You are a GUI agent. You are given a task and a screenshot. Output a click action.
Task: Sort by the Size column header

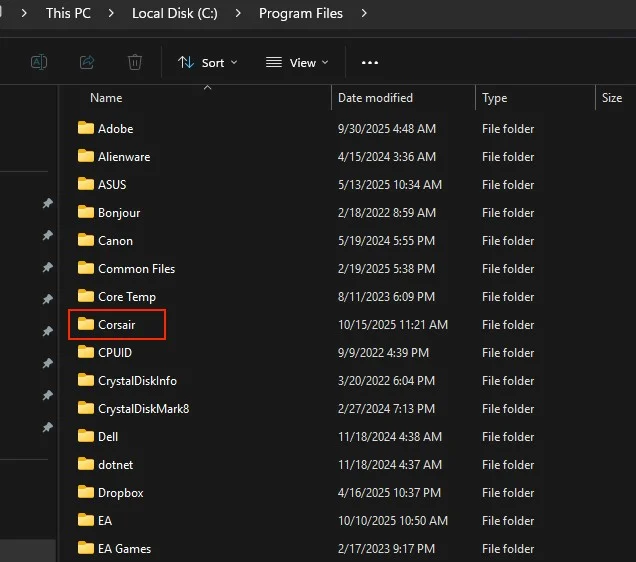click(612, 98)
